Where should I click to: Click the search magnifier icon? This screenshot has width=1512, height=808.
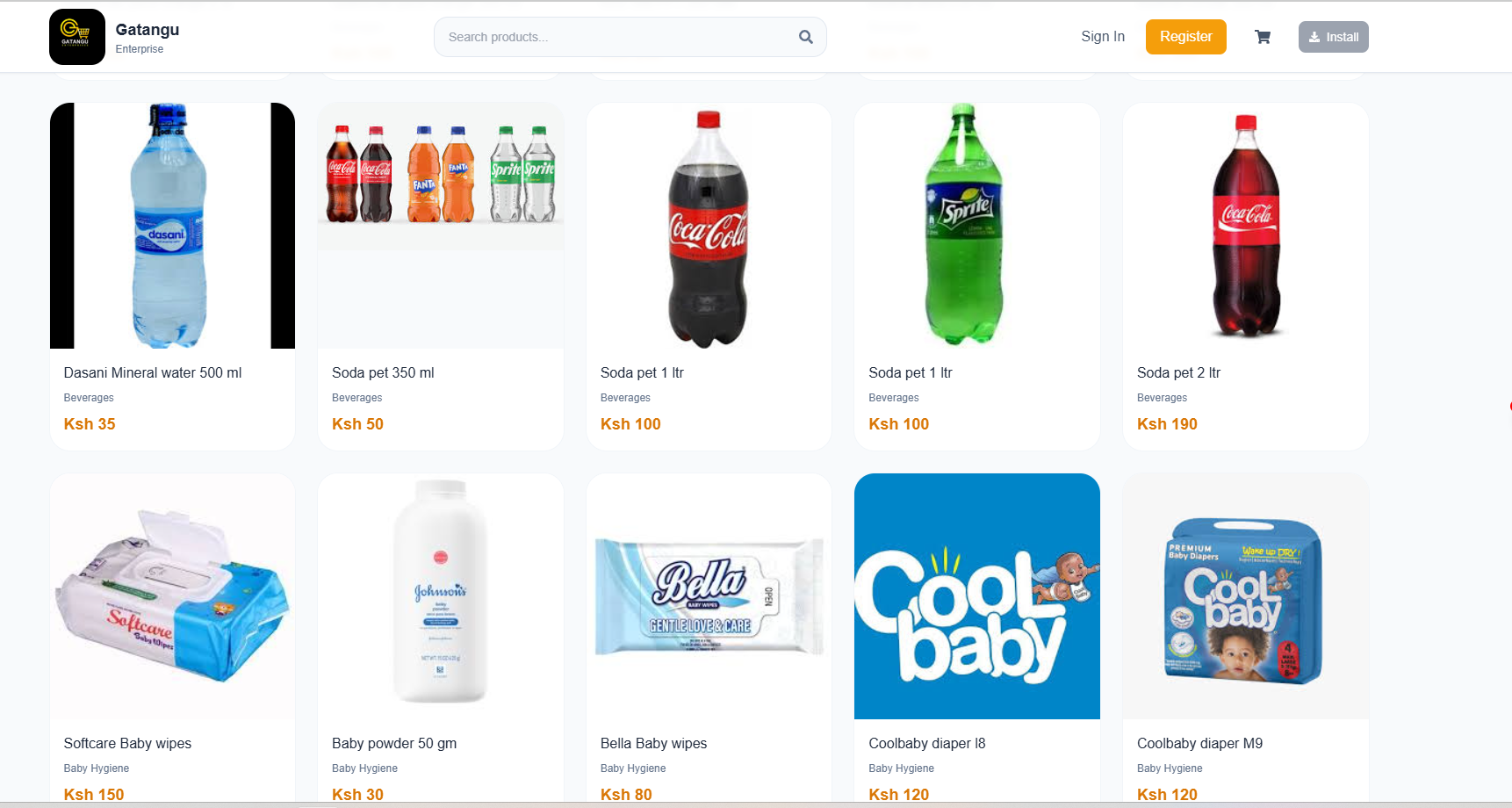[x=805, y=37]
